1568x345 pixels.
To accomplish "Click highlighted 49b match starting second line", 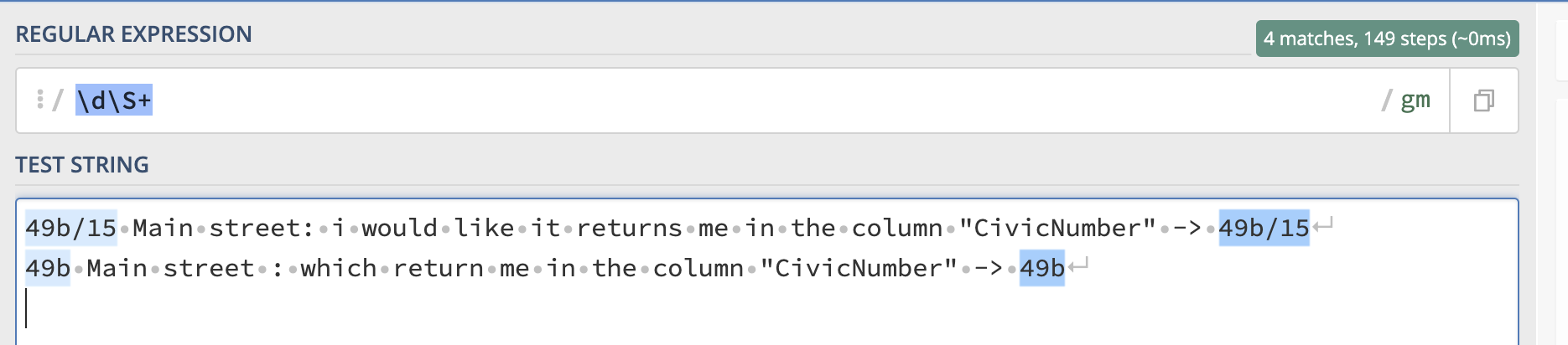I will click(x=48, y=268).
